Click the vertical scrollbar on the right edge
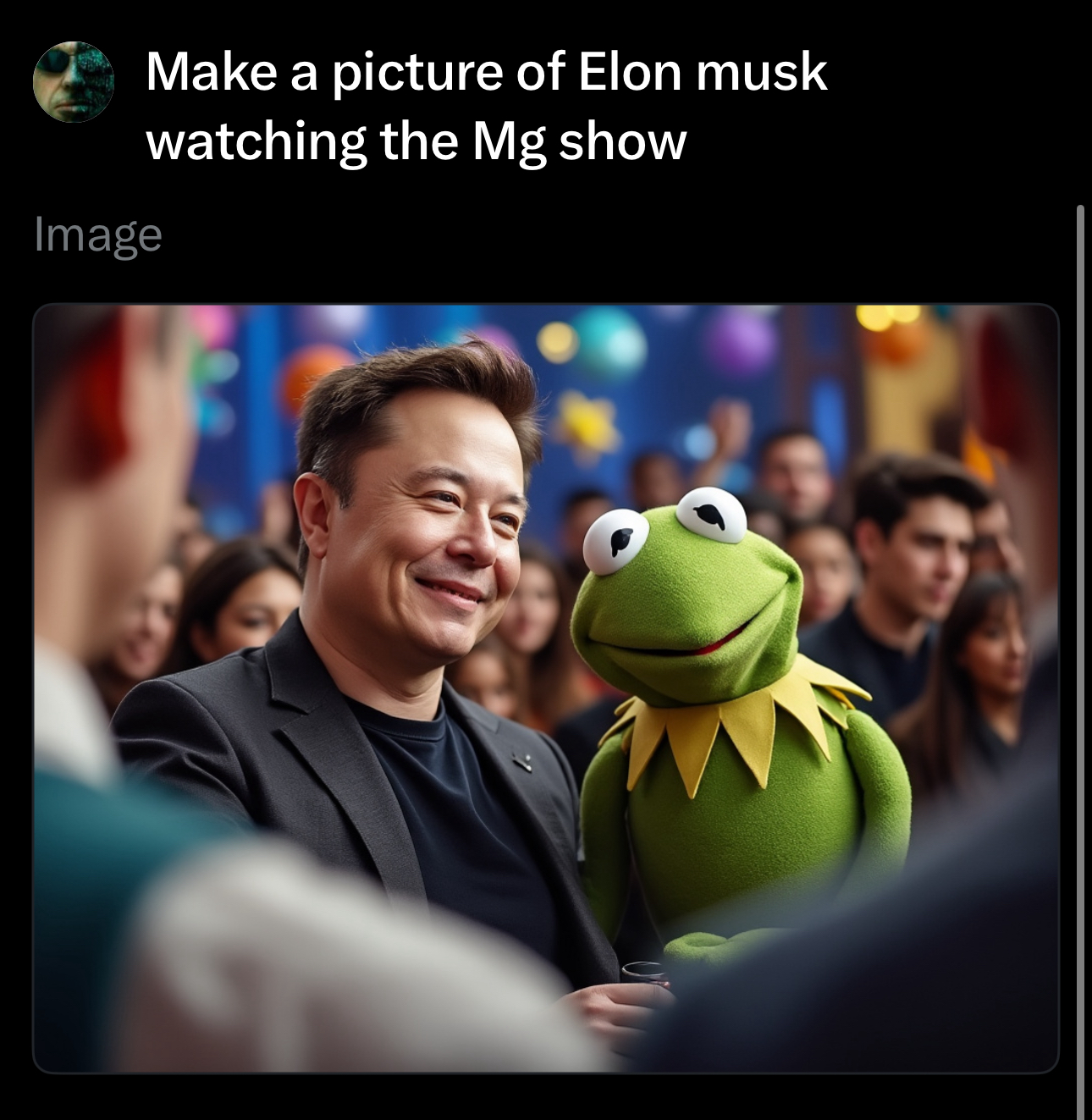Image resolution: width=1092 pixels, height=1120 pixels. coord(1080,660)
